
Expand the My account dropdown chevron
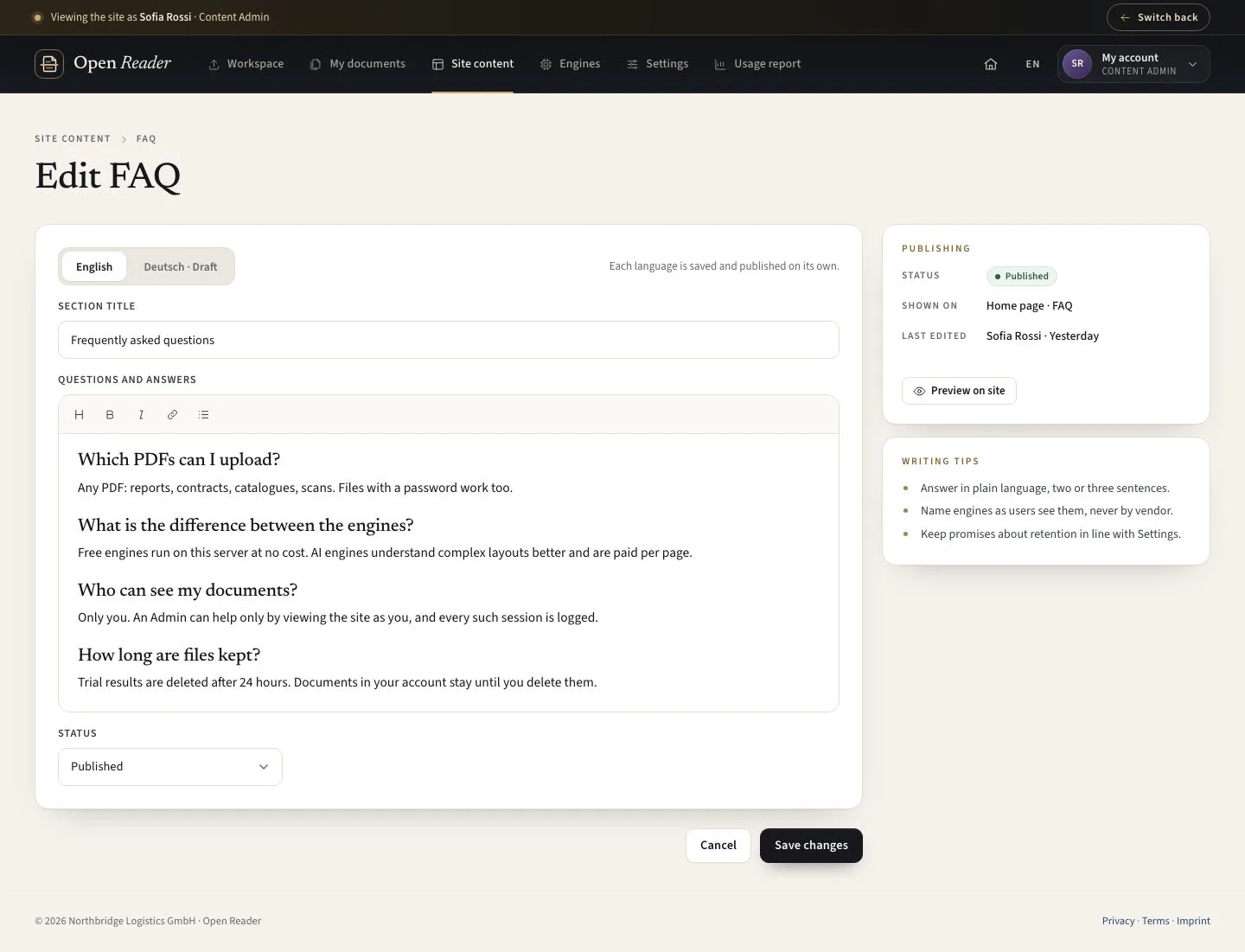[x=1192, y=64]
